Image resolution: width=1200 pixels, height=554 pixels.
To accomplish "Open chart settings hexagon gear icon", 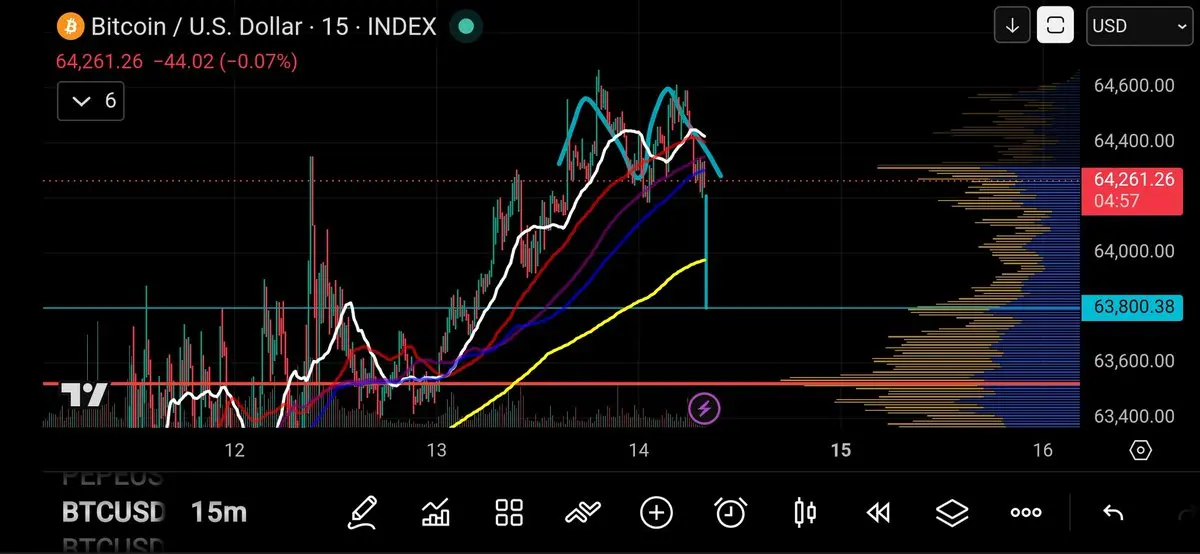I will point(1142,450).
